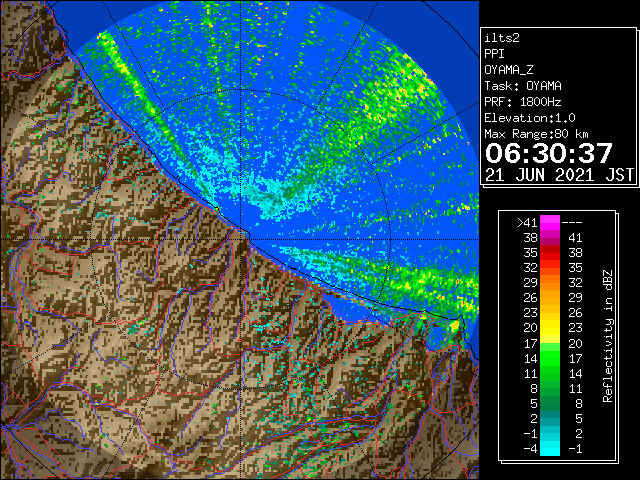Click the yellow 20-23 dBZ legend color

point(550,328)
